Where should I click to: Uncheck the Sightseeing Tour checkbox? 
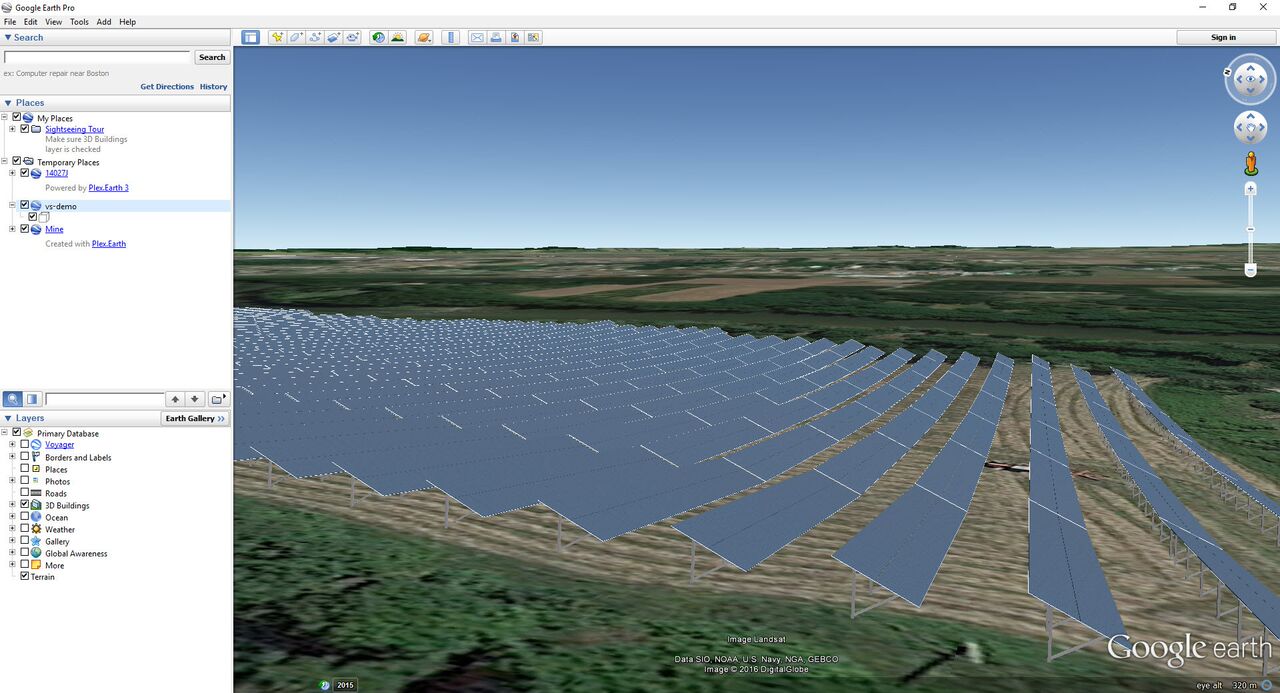point(25,129)
